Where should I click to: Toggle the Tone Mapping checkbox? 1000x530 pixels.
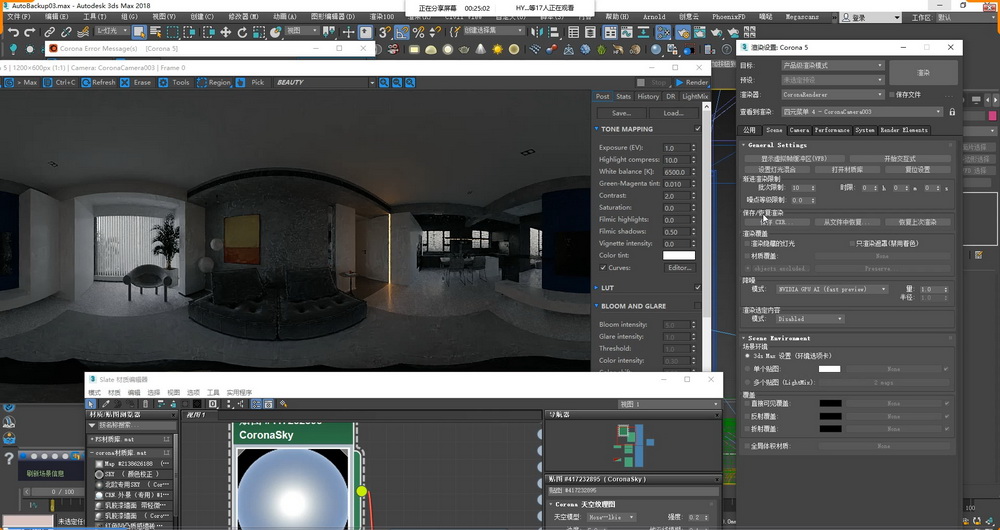point(697,129)
